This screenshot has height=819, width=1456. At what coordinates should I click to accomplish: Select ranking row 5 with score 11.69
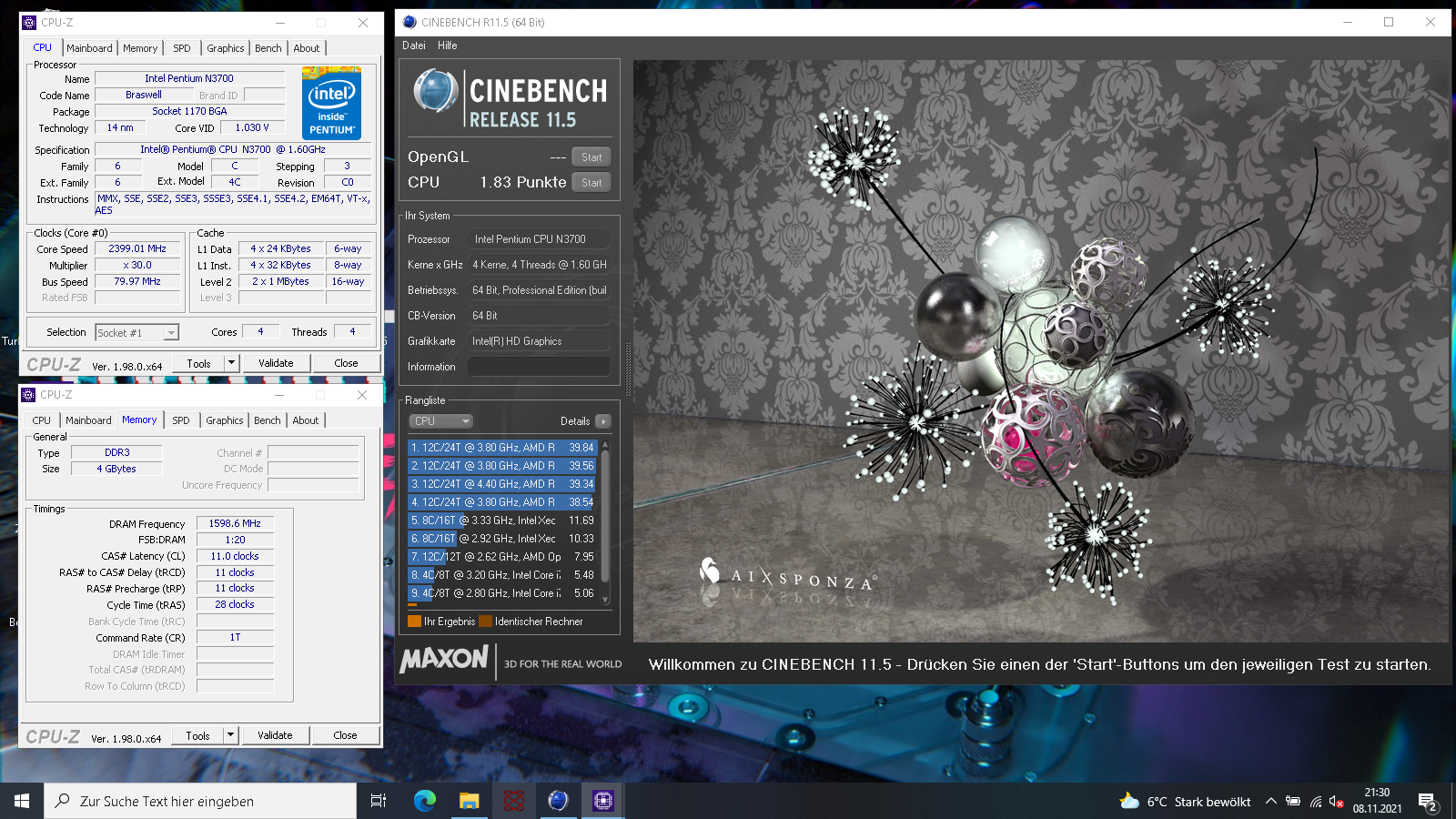pyautogui.click(x=502, y=521)
